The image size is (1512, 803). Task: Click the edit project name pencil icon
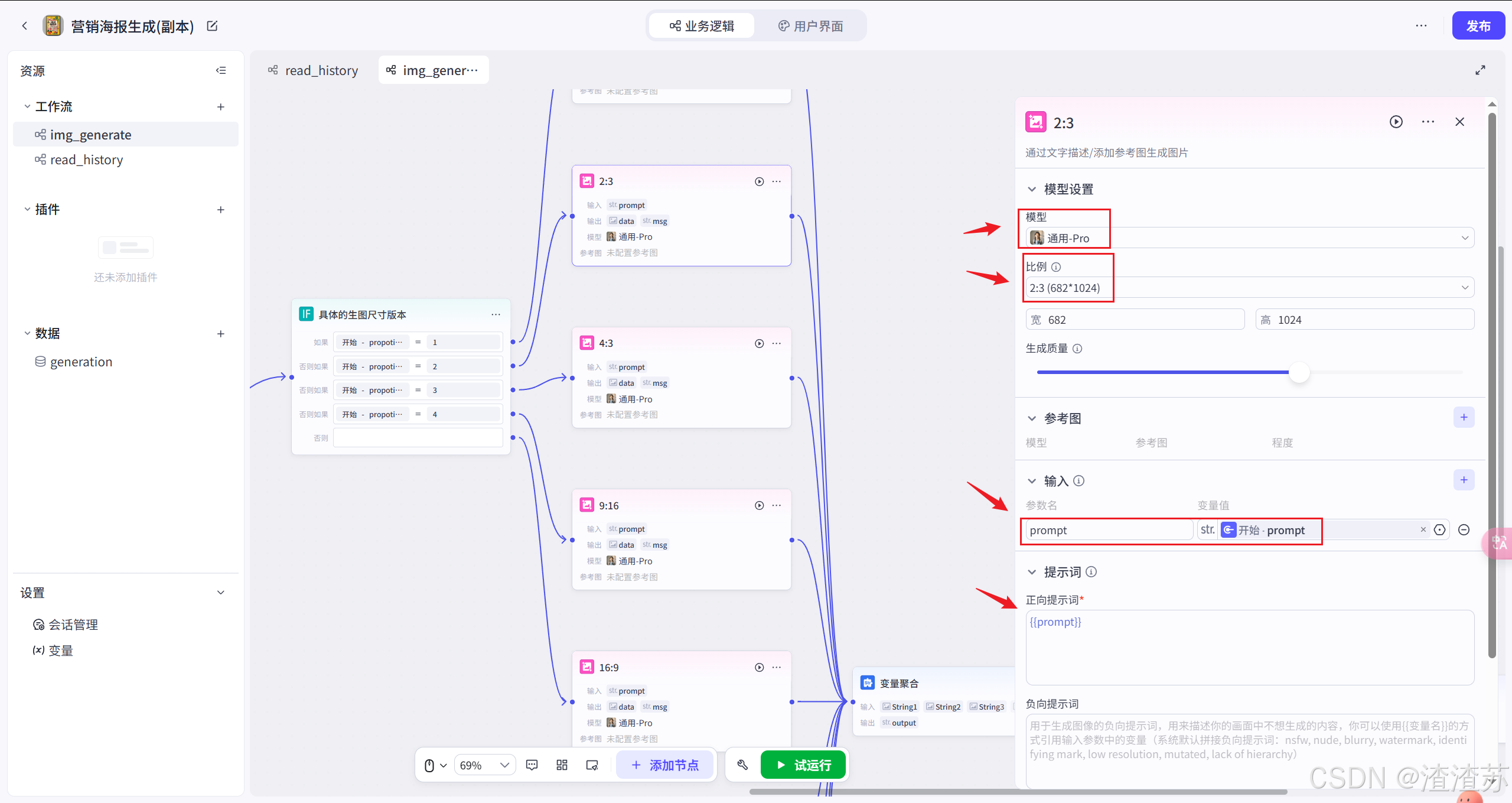212,26
